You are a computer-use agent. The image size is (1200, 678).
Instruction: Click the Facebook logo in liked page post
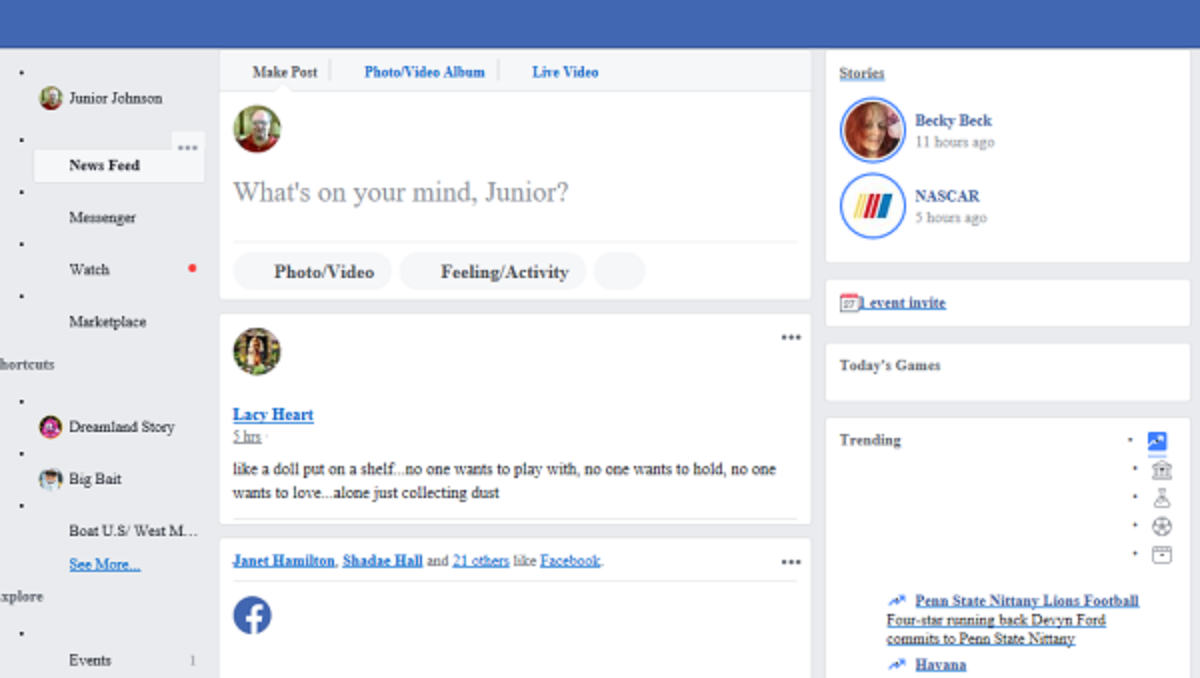[252, 615]
